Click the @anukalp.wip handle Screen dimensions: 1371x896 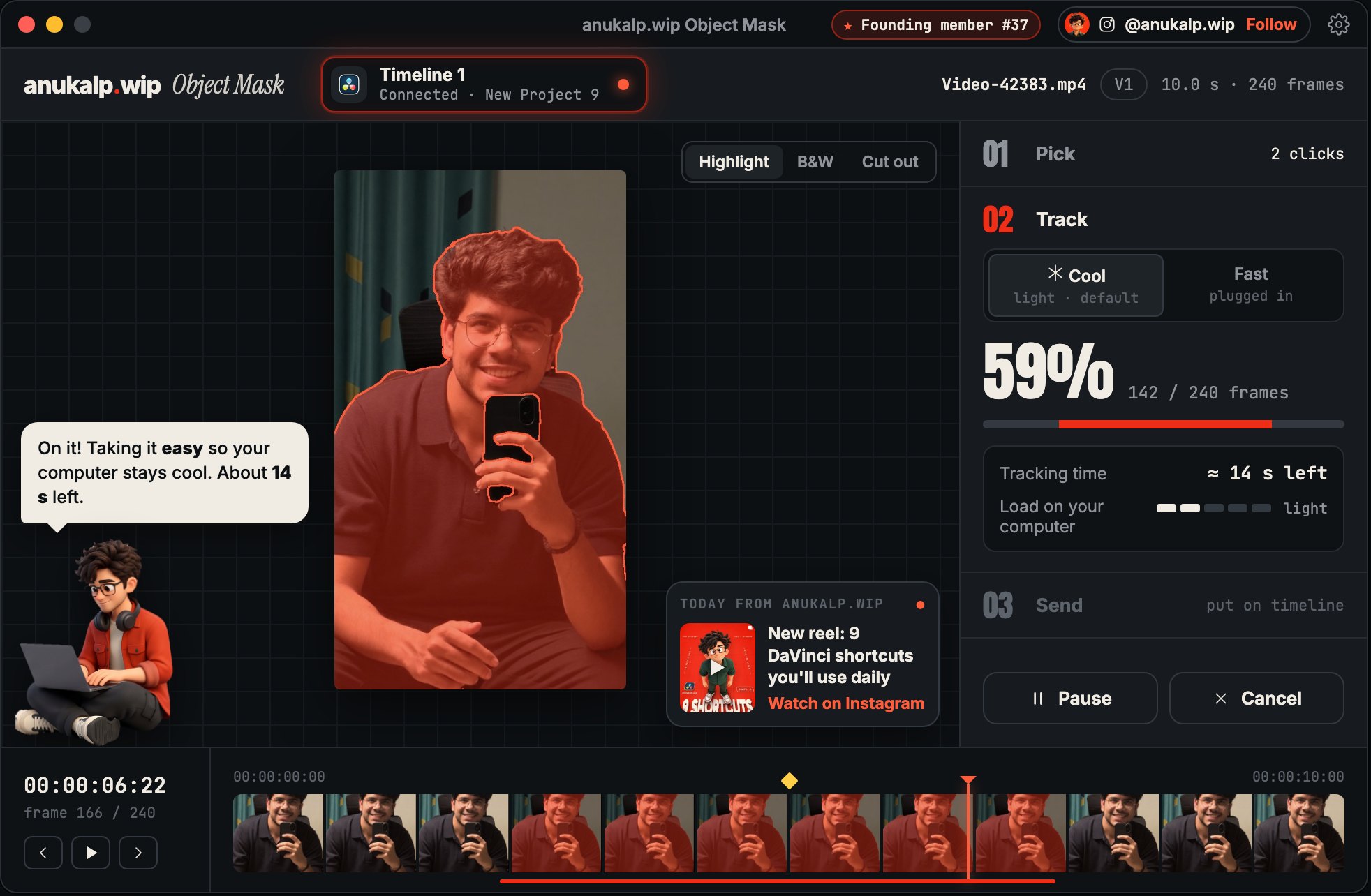point(1180,24)
